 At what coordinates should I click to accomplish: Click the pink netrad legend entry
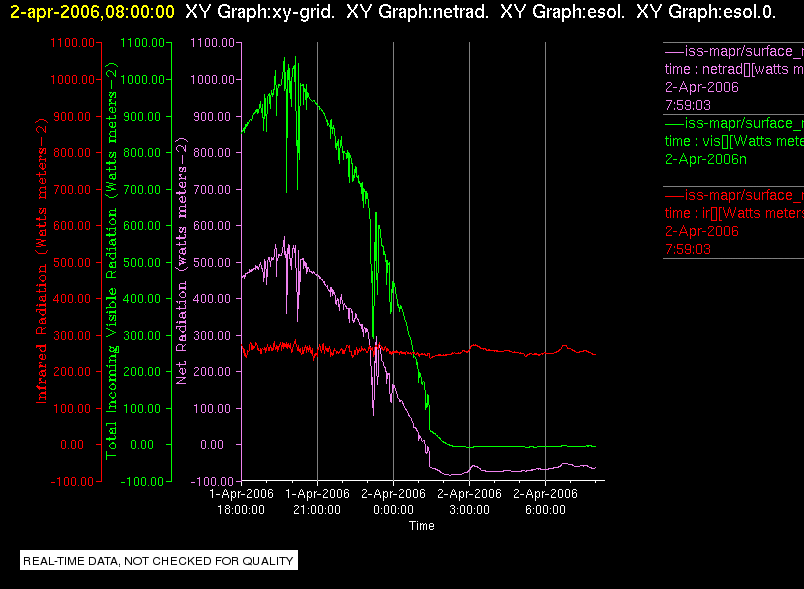(x=734, y=78)
